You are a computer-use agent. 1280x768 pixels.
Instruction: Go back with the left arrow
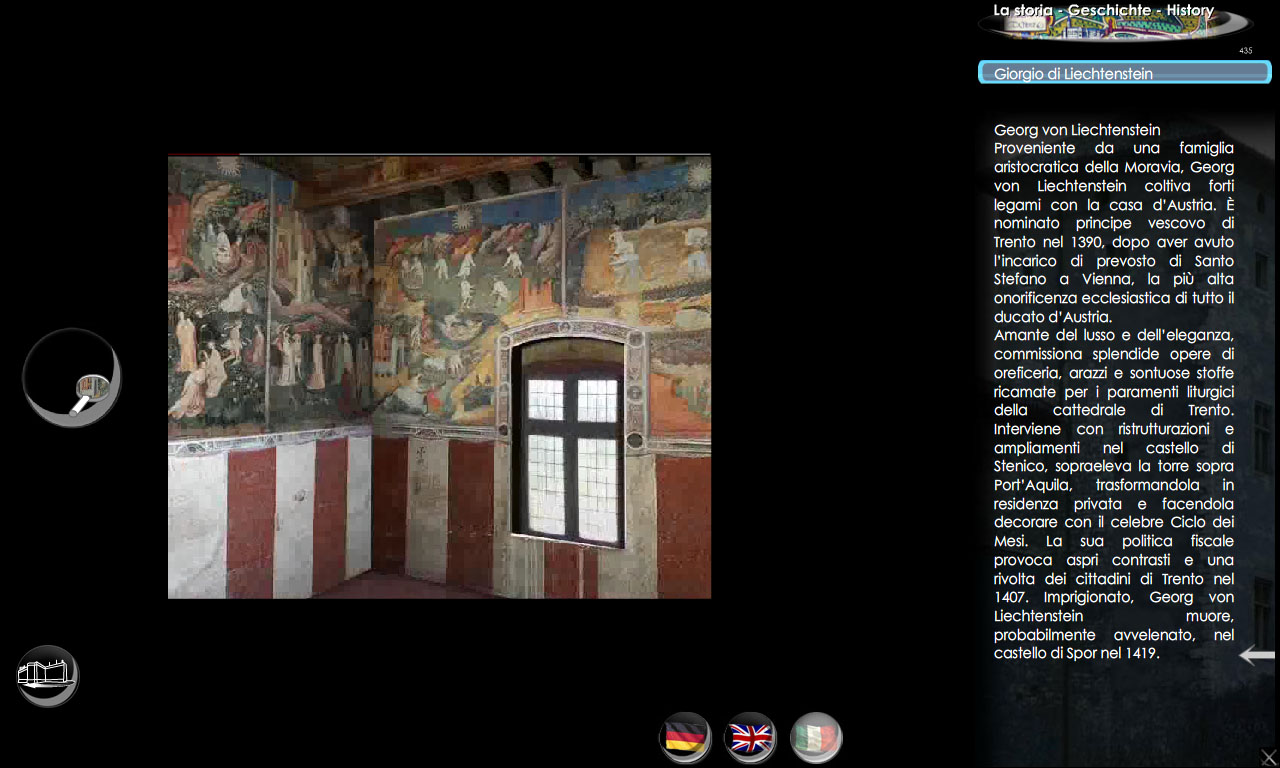[1257, 656]
